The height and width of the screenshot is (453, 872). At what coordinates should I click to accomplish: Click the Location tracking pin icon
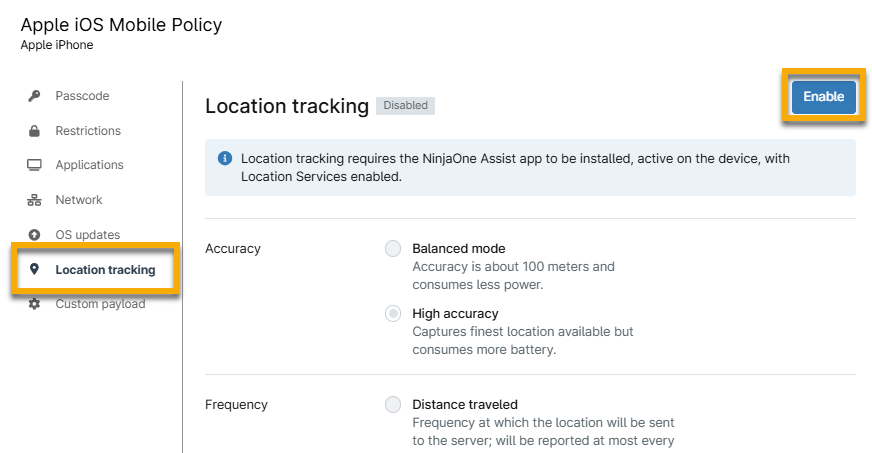tap(34, 270)
